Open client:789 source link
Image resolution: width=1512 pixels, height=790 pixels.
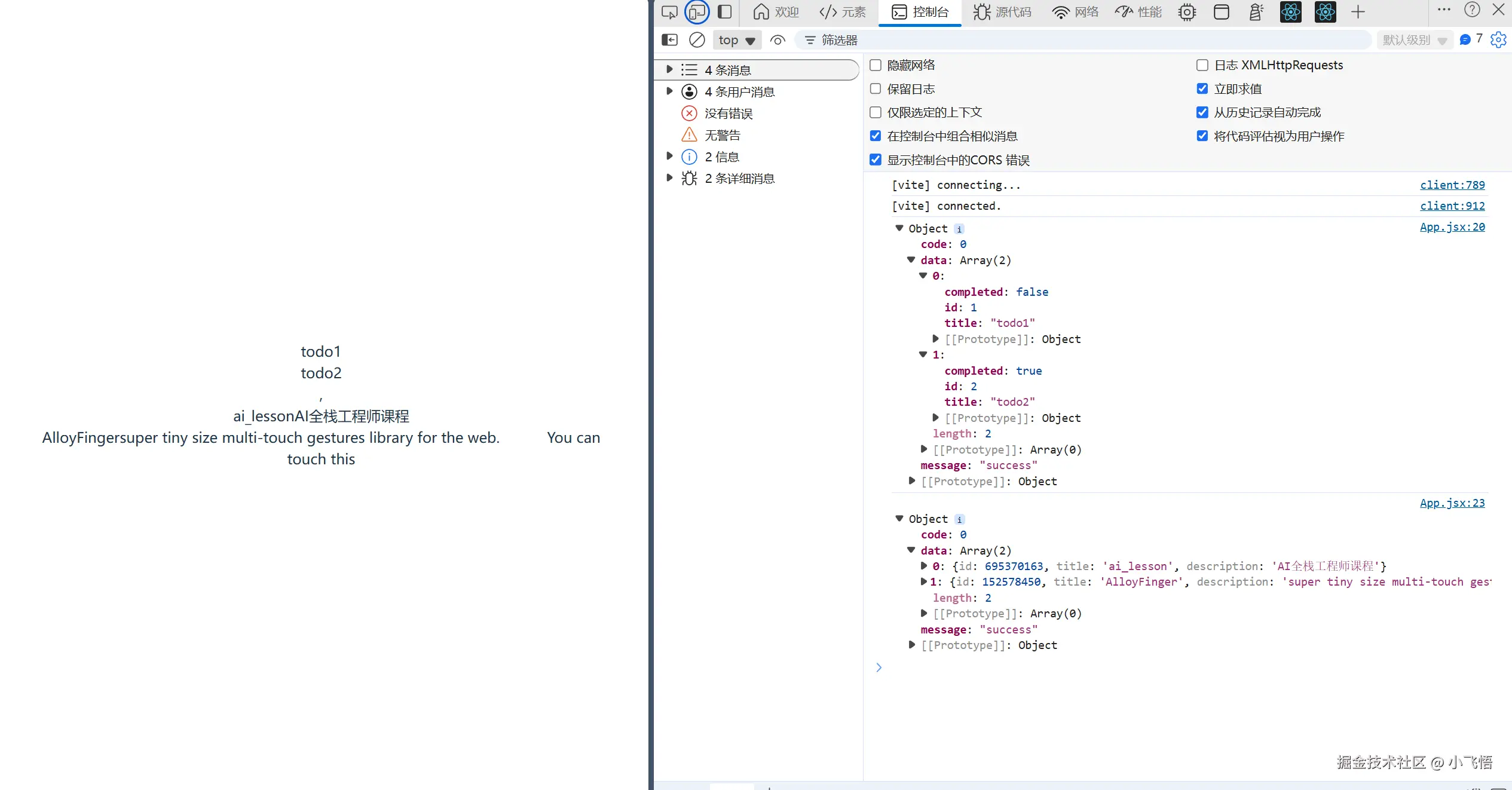tap(1452, 185)
